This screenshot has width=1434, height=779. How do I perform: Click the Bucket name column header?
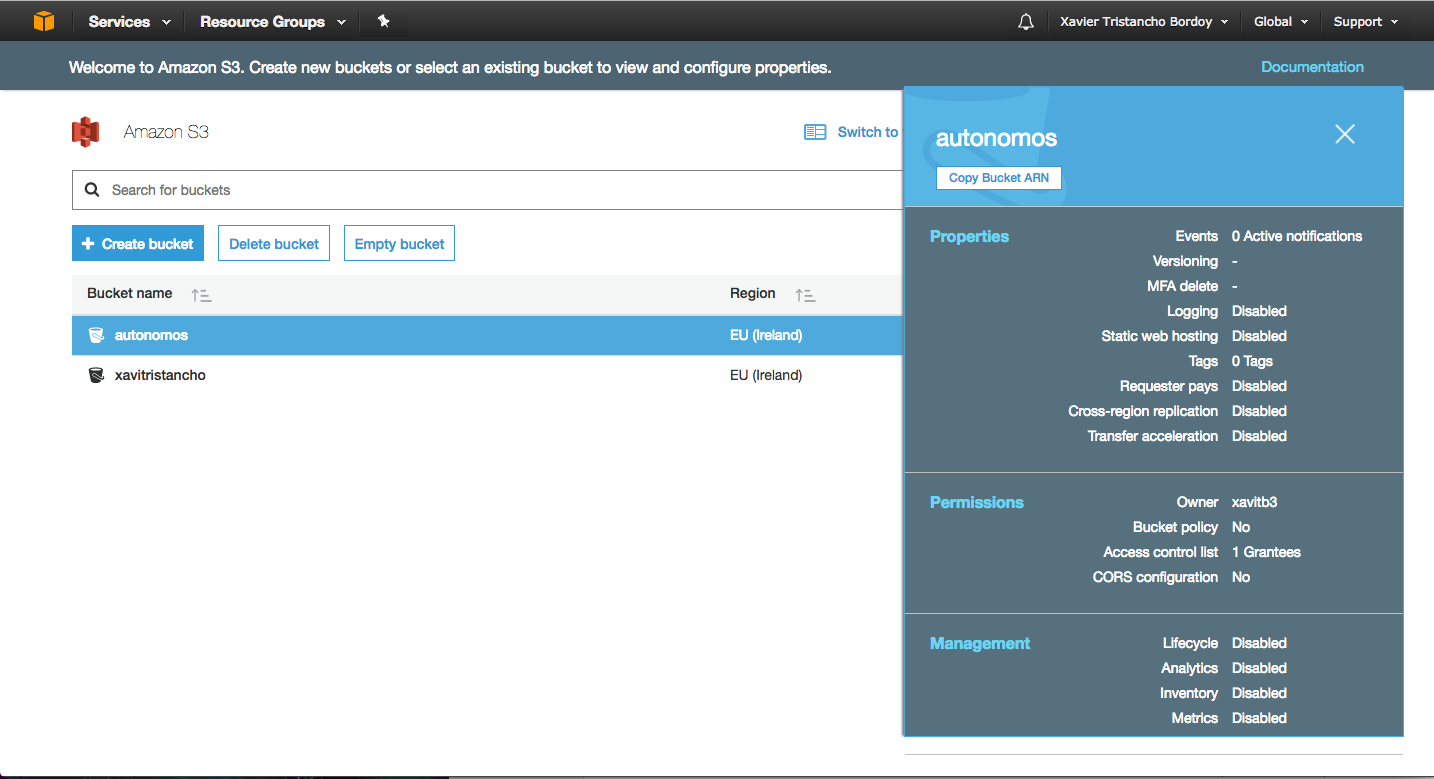[x=130, y=293]
